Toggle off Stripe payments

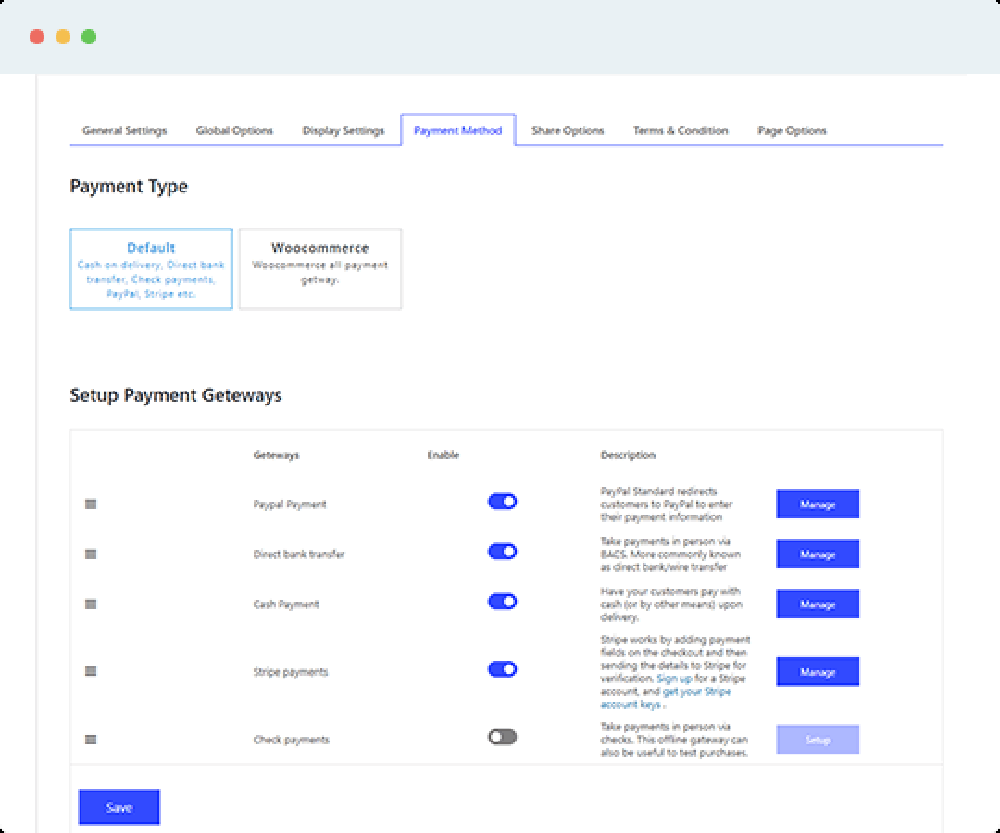click(x=503, y=669)
